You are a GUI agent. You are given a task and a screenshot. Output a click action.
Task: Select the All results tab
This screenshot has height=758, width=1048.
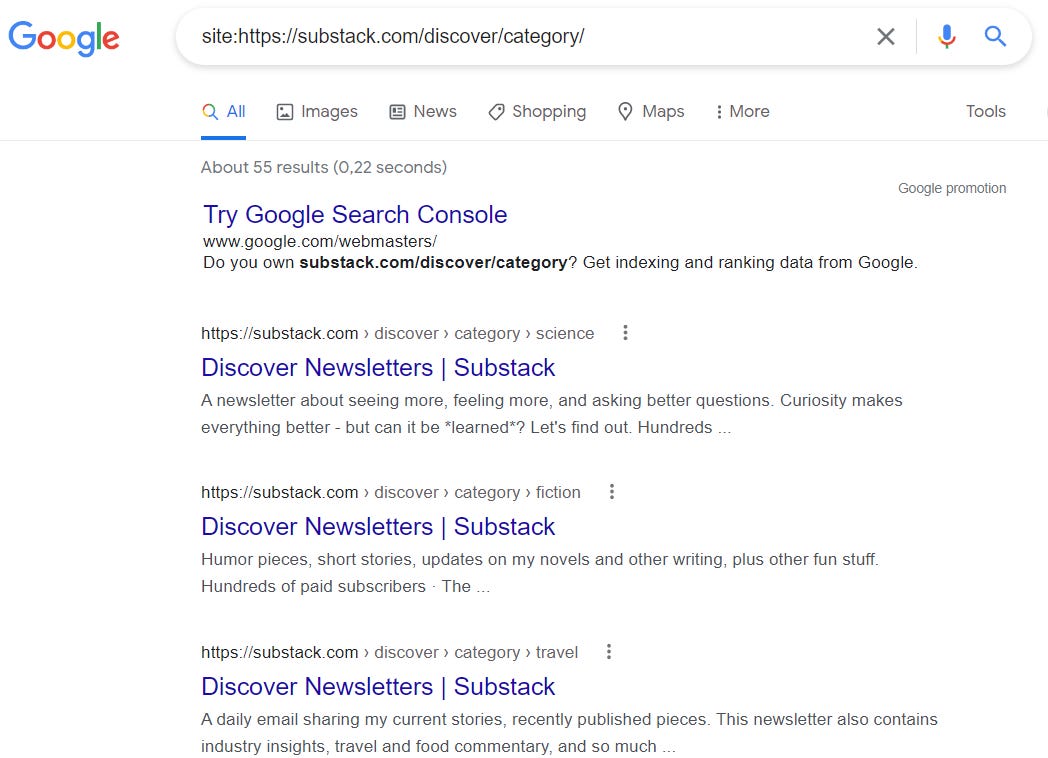(224, 111)
